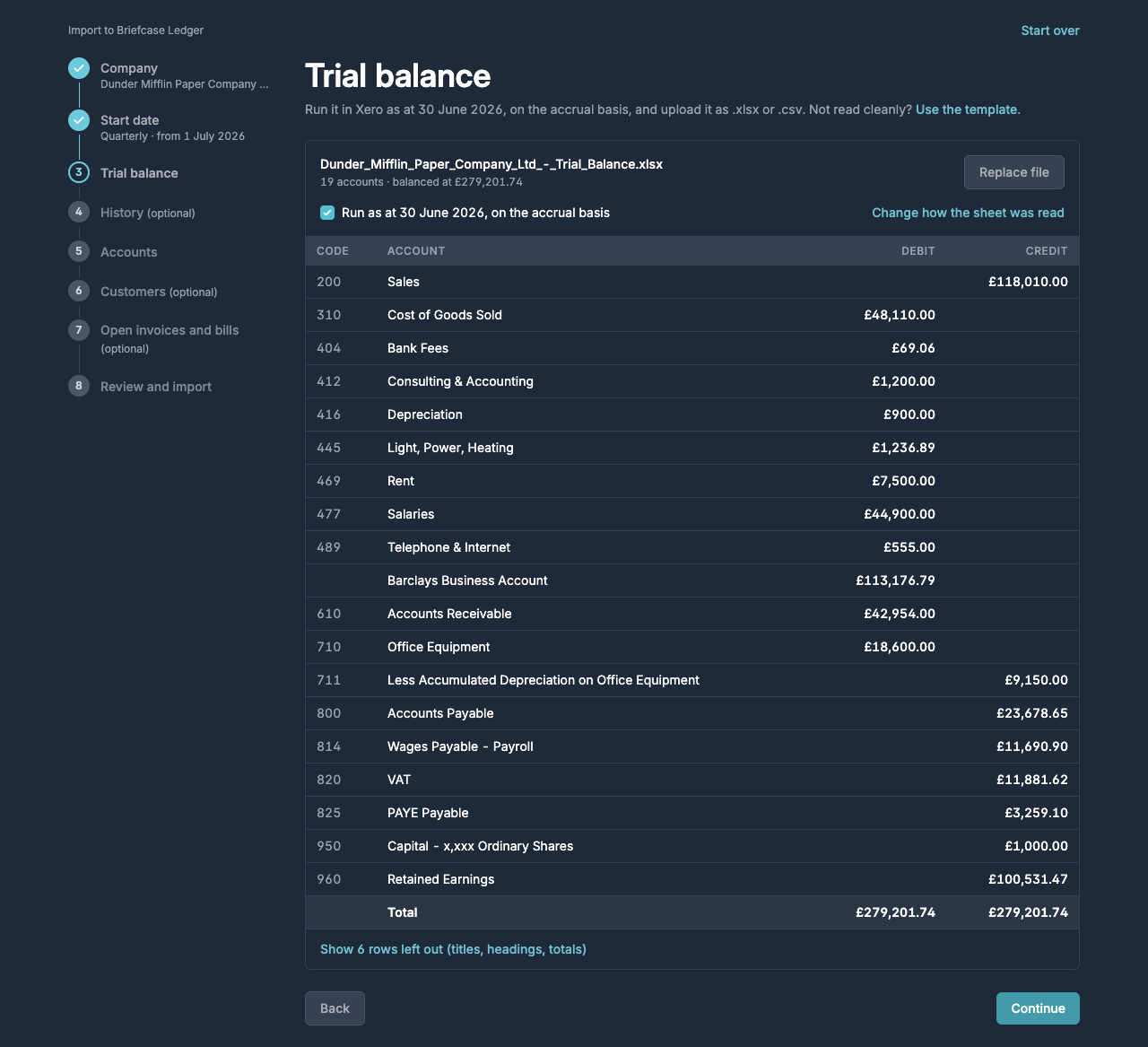Select the uploaded trial balance file name
This screenshot has height=1047, width=1148.
click(491, 164)
